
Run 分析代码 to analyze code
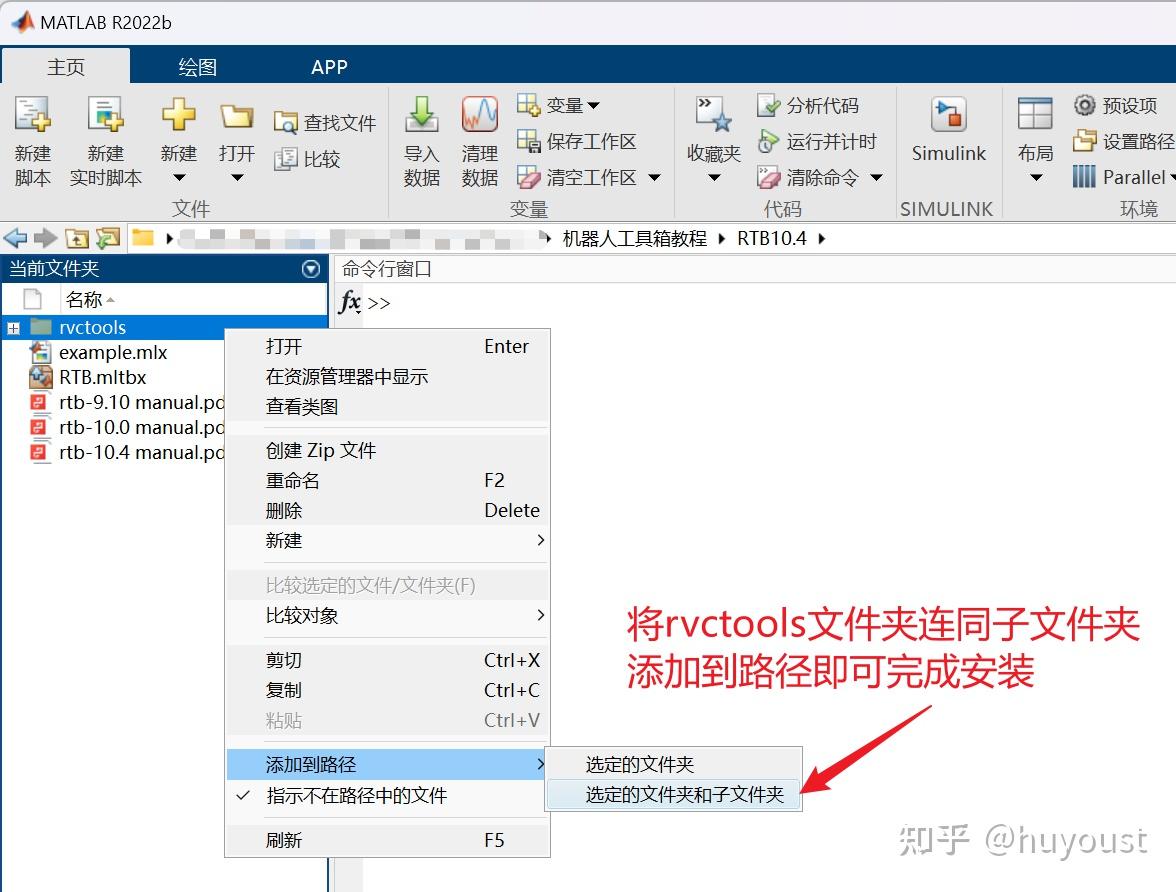pyautogui.click(x=822, y=104)
